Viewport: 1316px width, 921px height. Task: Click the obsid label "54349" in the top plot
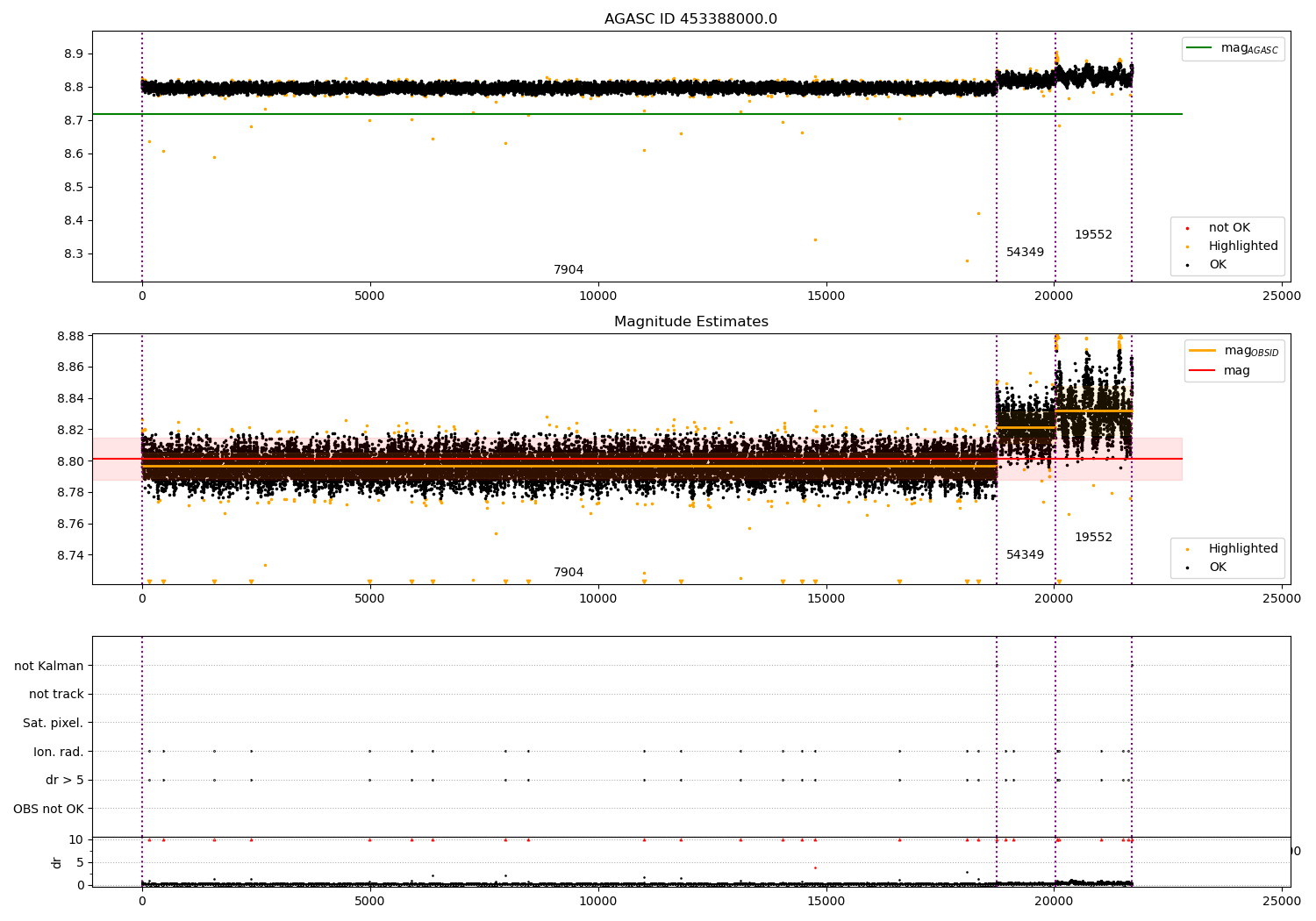(1025, 253)
